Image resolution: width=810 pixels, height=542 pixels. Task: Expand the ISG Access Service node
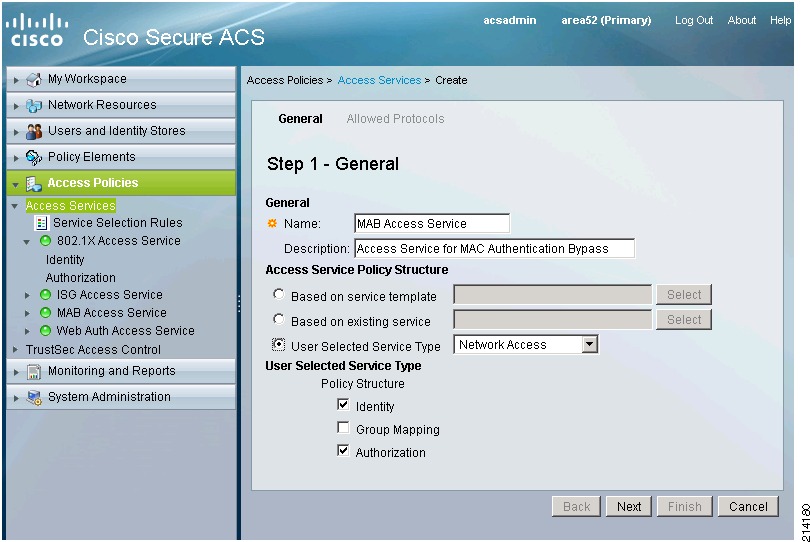point(27,296)
